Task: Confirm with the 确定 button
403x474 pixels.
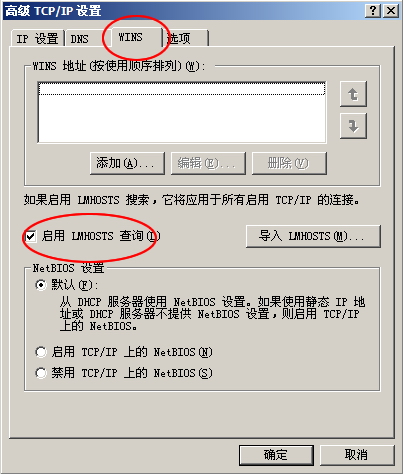Action: pos(276,455)
